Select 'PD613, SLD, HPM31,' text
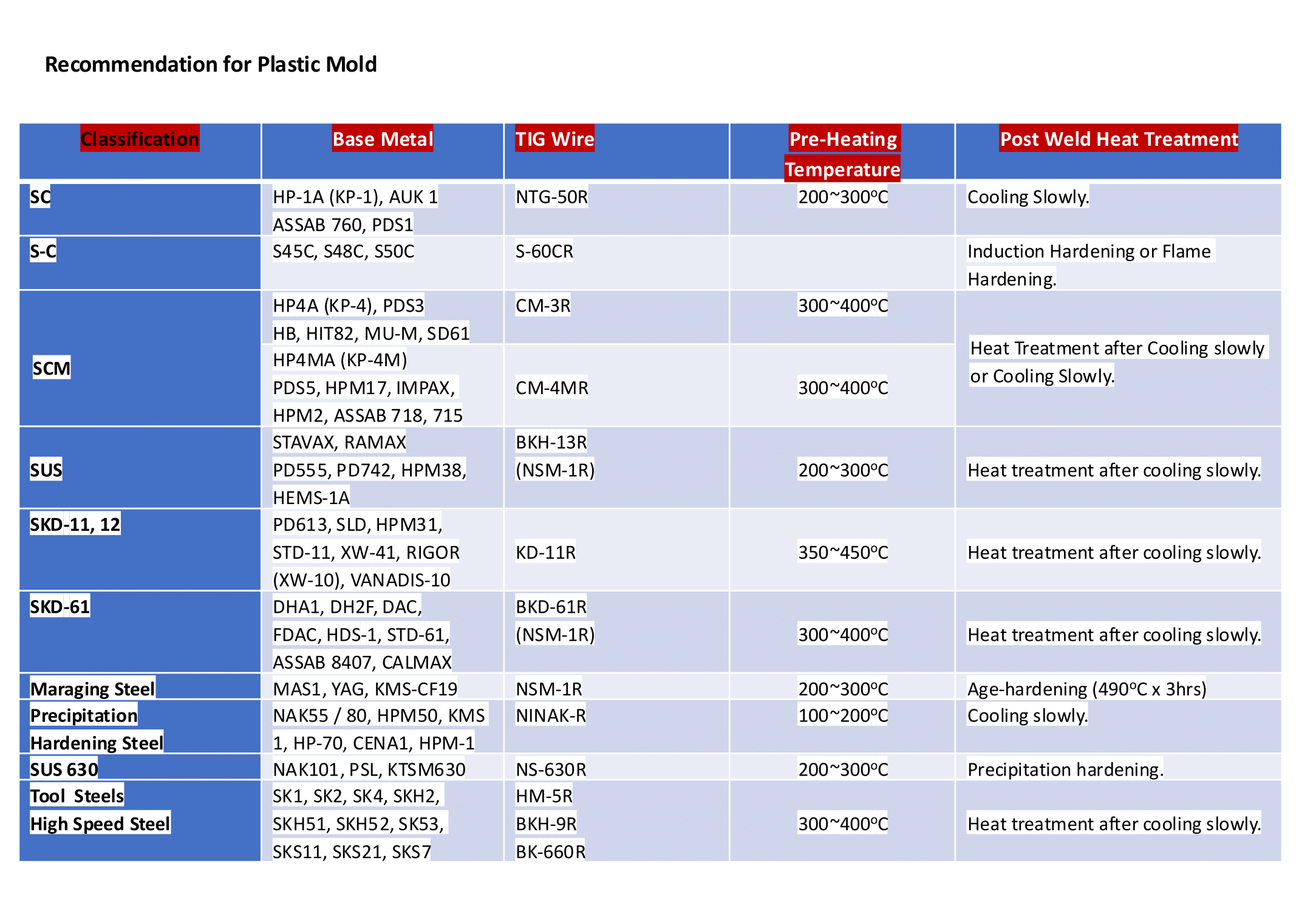 tap(358, 524)
